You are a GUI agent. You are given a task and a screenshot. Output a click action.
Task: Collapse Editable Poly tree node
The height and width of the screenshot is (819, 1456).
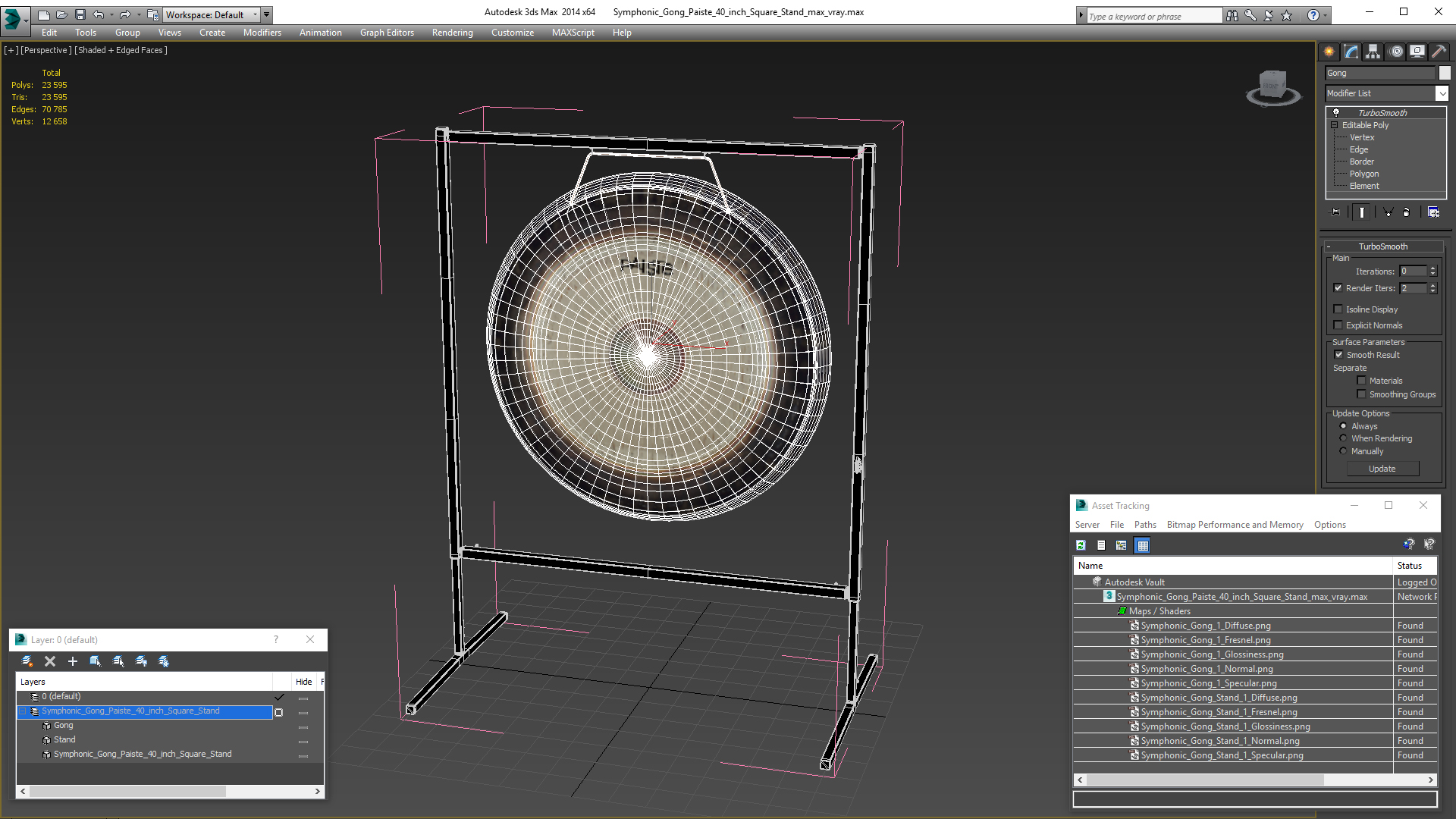pyautogui.click(x=1335, y=125)
